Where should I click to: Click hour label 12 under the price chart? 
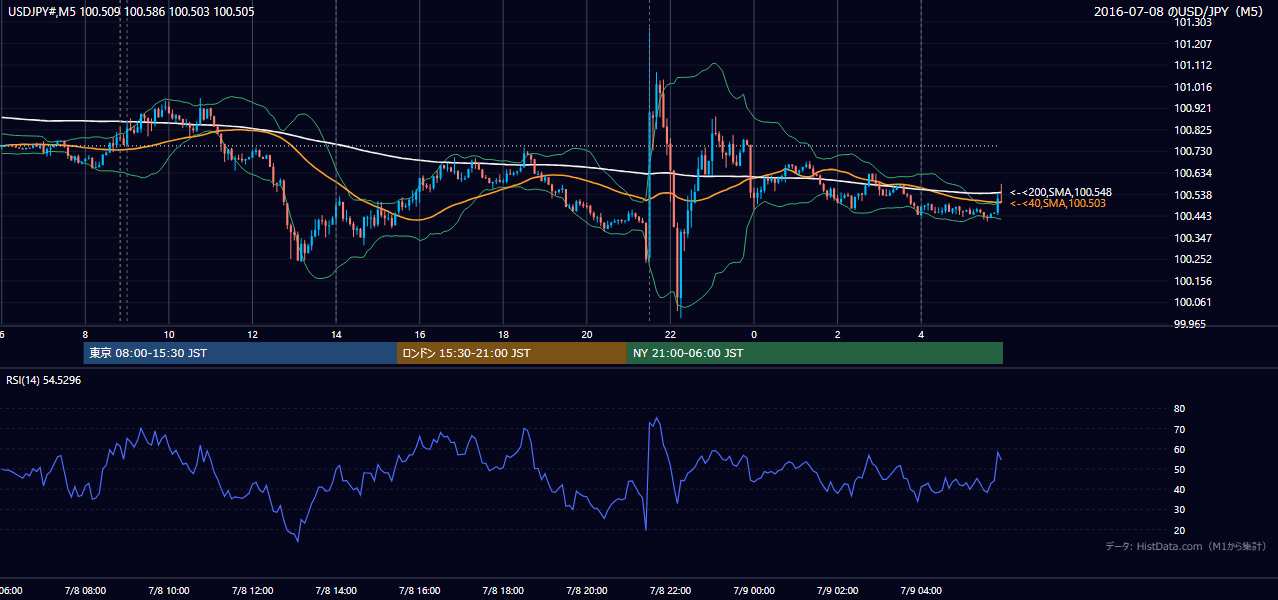point(253,334)
